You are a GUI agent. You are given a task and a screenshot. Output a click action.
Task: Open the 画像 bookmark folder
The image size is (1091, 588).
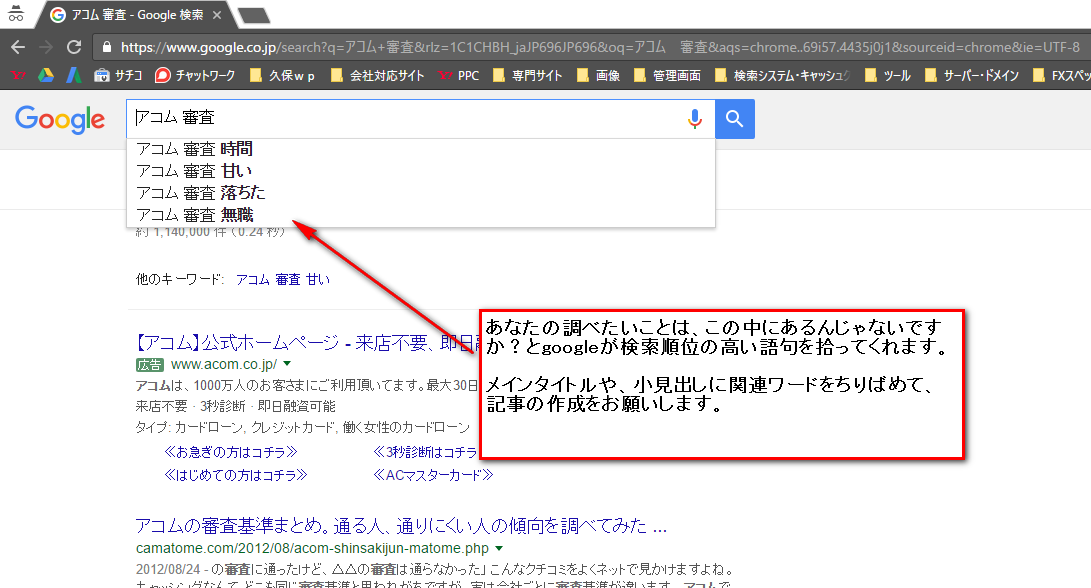pos(598,75)
